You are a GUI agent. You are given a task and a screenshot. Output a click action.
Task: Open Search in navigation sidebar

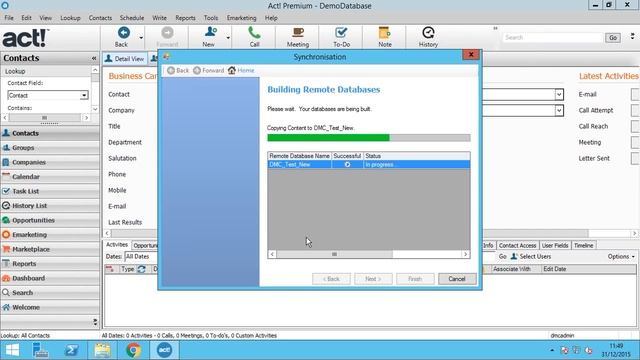(x=50, y=293)
